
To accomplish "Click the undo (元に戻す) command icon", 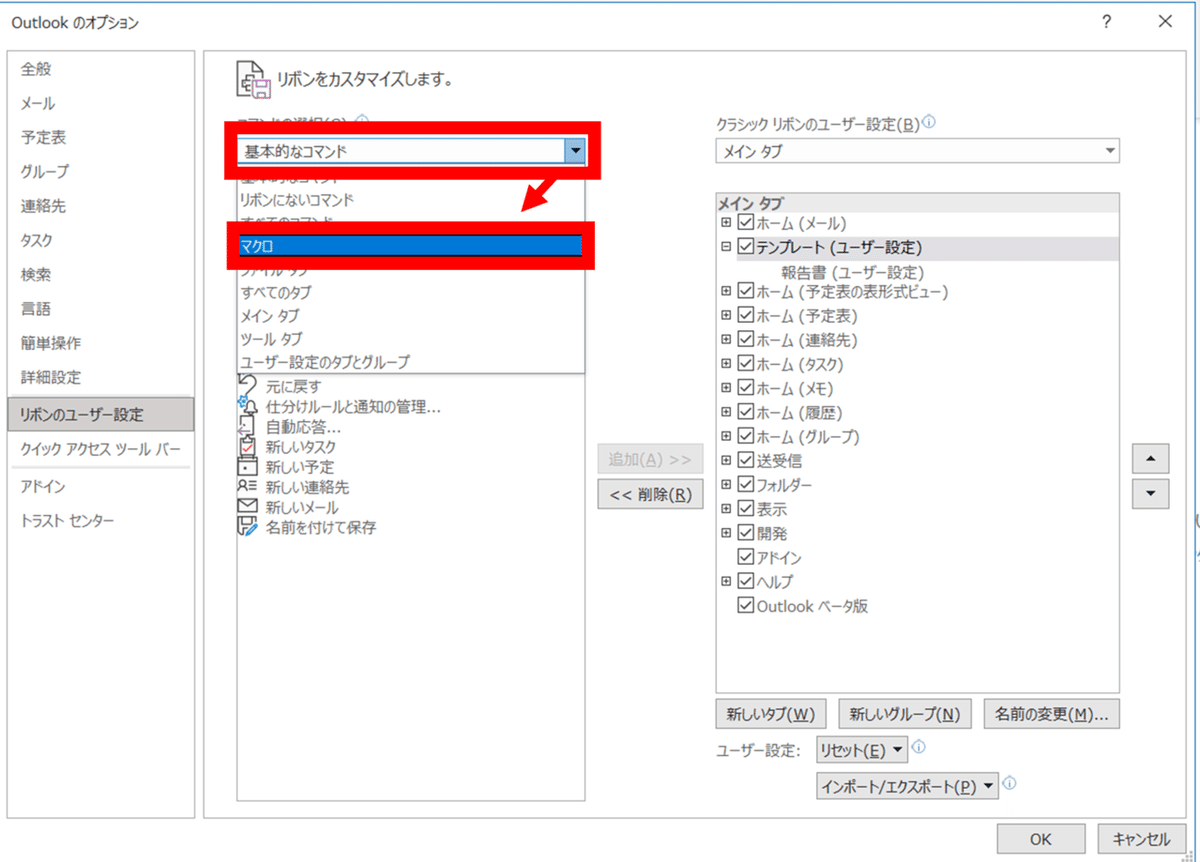I will [x=247, y=385].
